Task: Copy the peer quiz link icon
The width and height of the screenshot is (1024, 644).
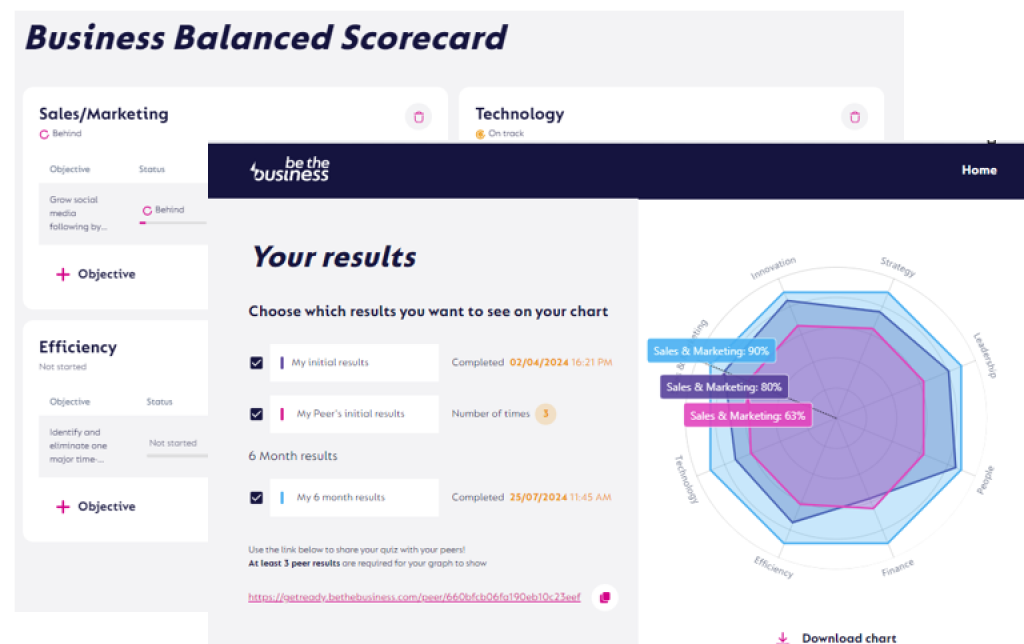Action: coord(604,597)
